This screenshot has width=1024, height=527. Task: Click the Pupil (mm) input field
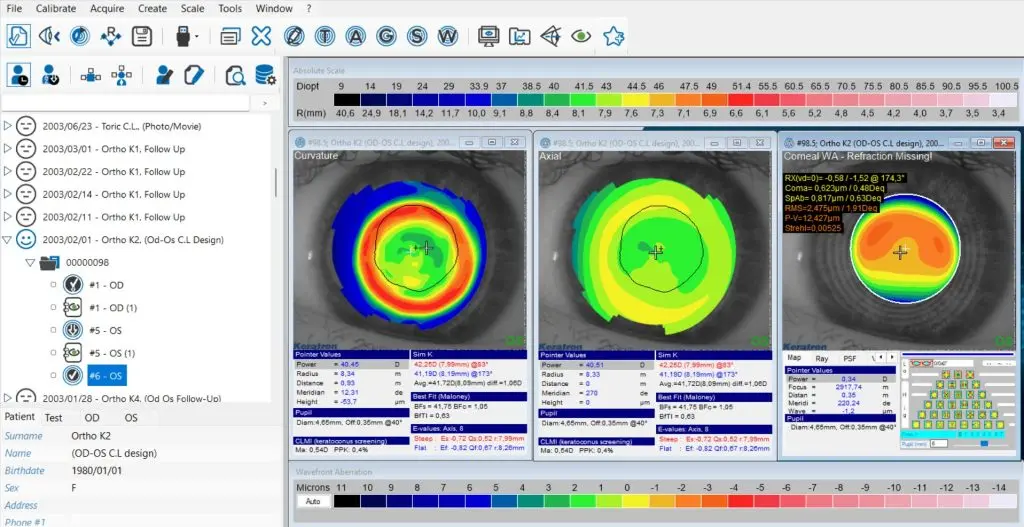(x=939, y=443)
